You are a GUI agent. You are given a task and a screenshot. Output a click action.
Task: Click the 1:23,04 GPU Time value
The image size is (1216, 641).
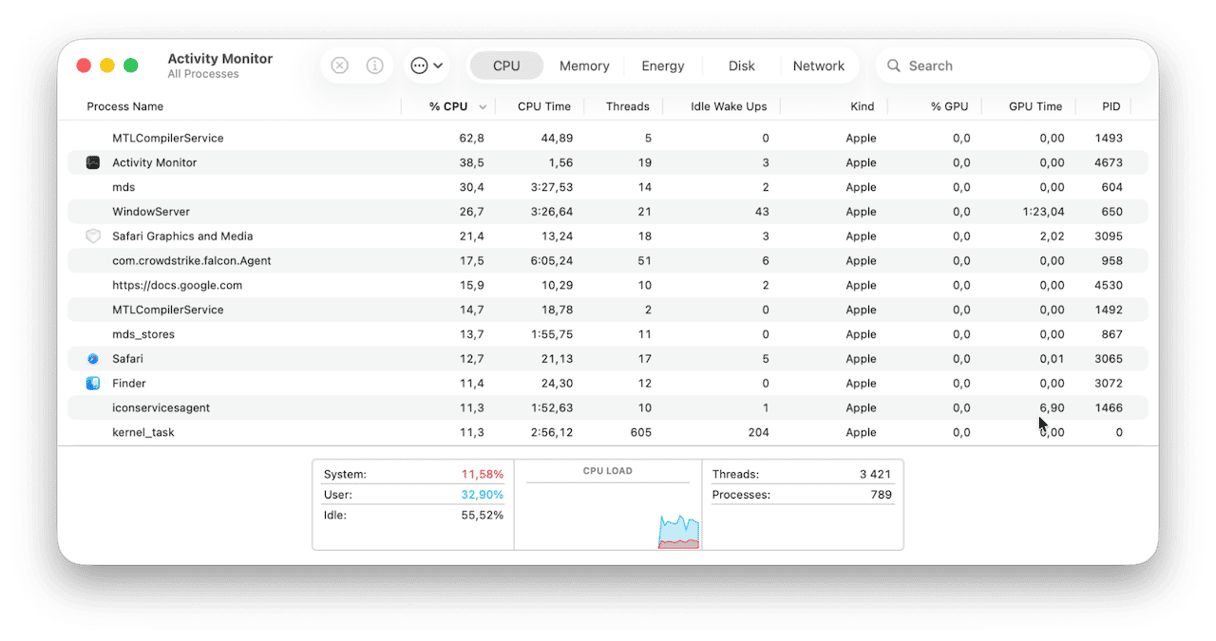point(1044,212)
